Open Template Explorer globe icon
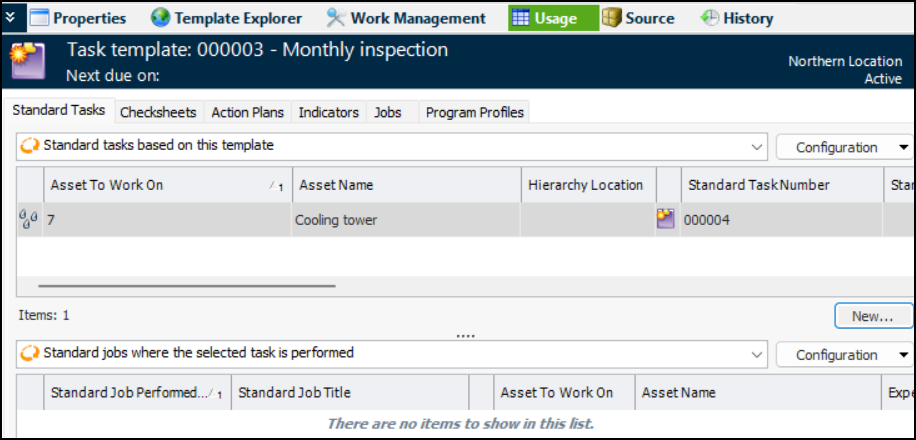916x440 pixels. 160,18
